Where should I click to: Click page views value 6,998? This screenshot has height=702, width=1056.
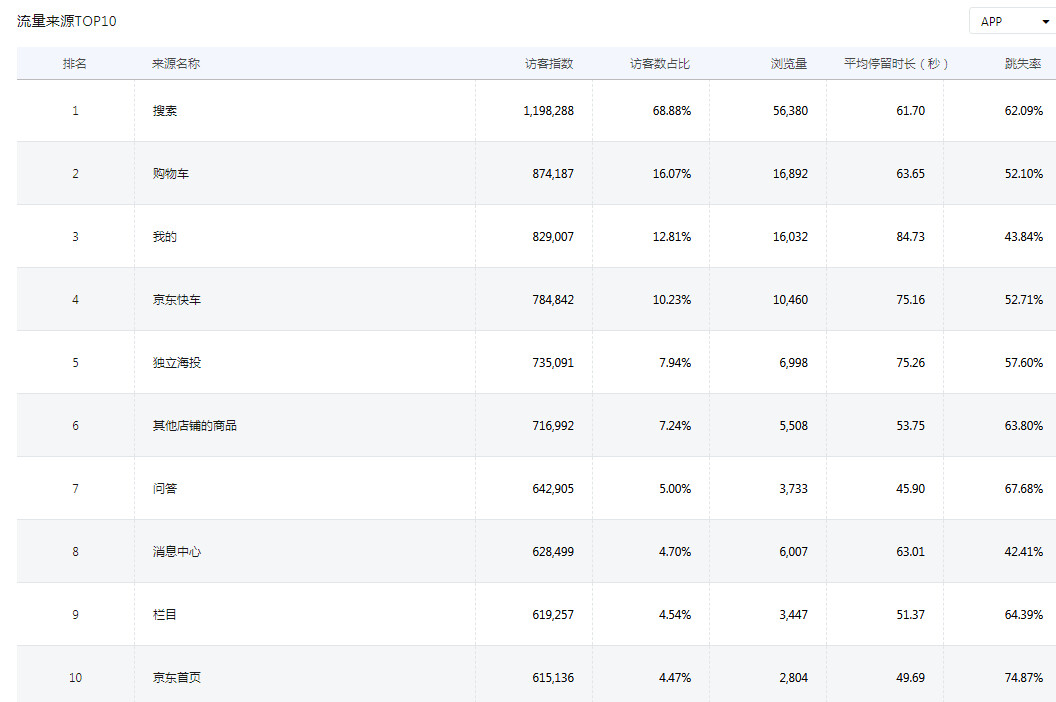tap(793, 362)
